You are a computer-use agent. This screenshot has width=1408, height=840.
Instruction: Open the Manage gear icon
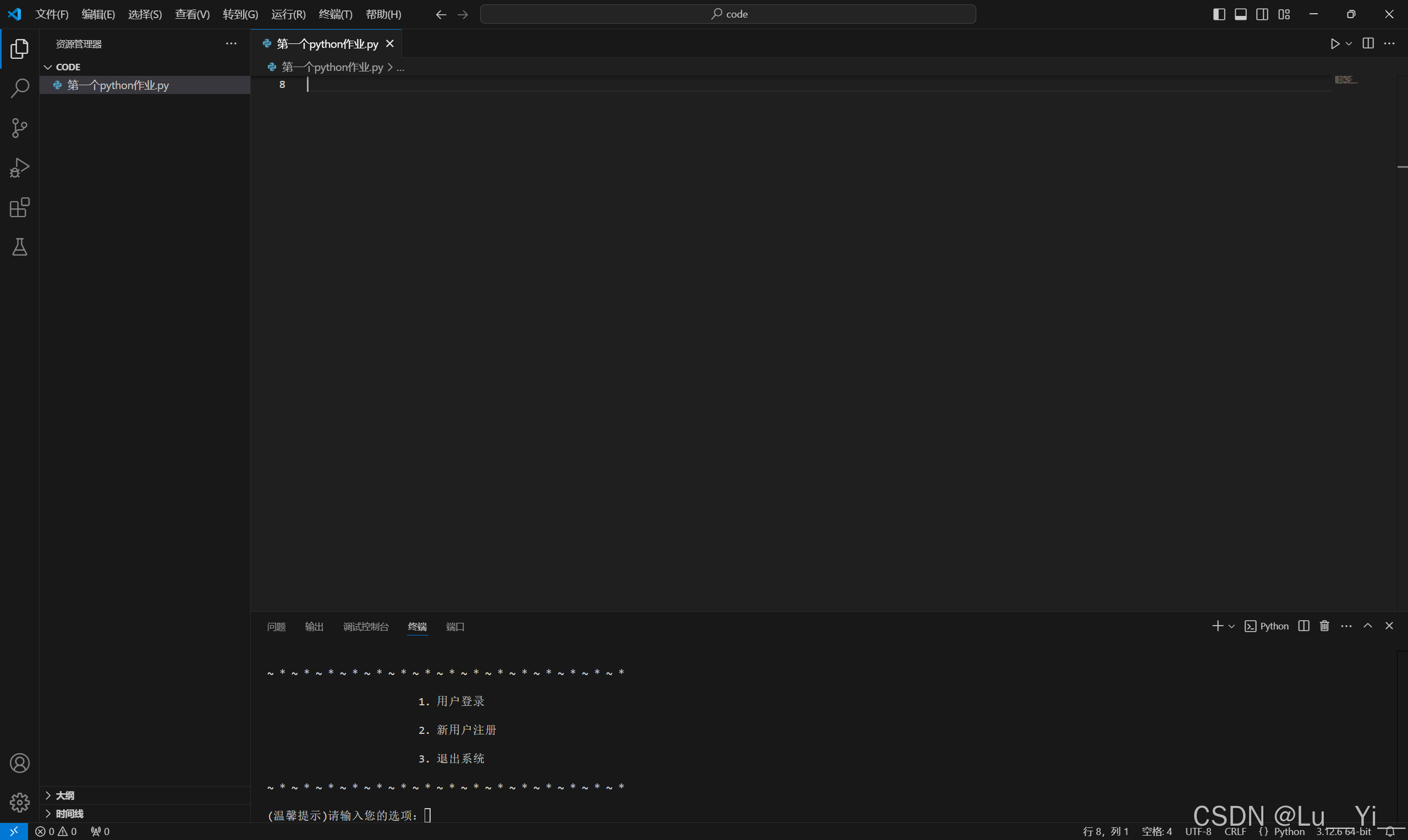click(x=20, y=802)
